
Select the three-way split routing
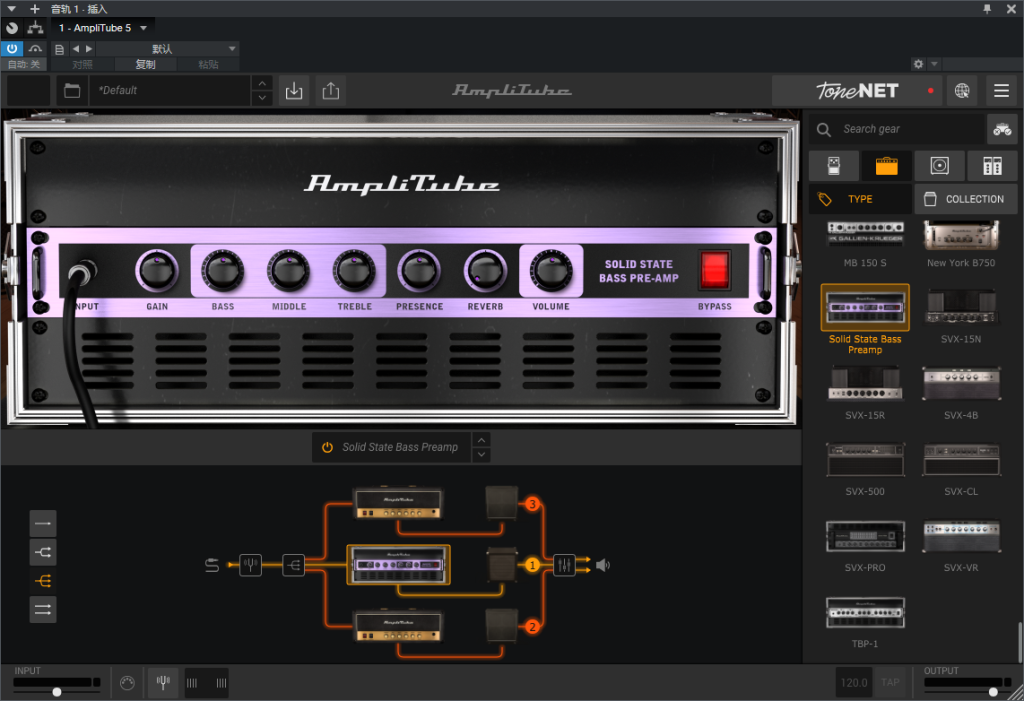point(43,581)
